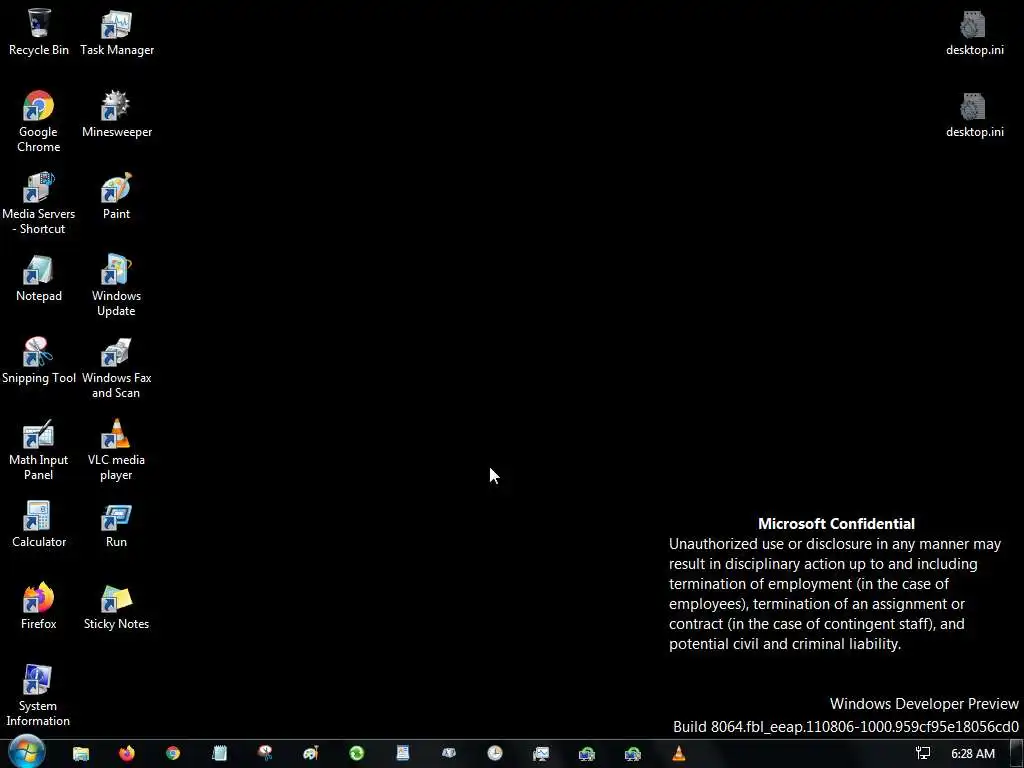
Task: Open the Windows Update desktop shortcut
Action: [116, 285]
